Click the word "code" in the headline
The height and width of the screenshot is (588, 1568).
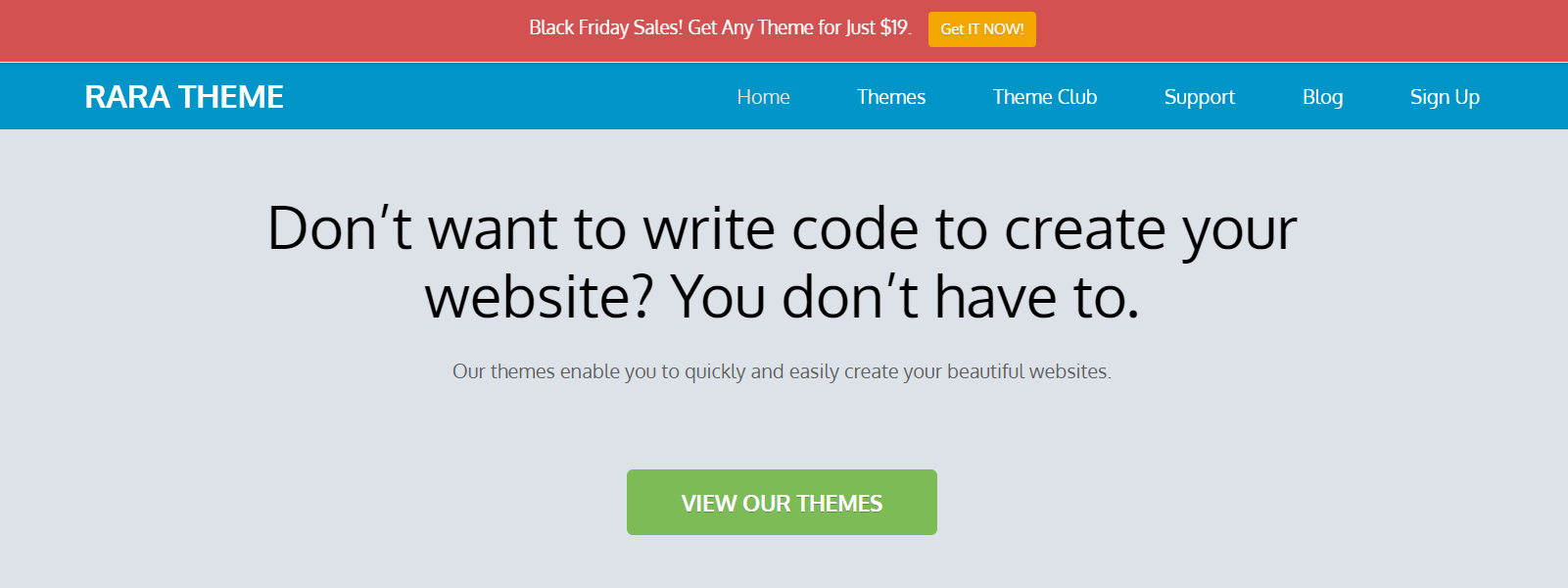click(x=854, y=230)
